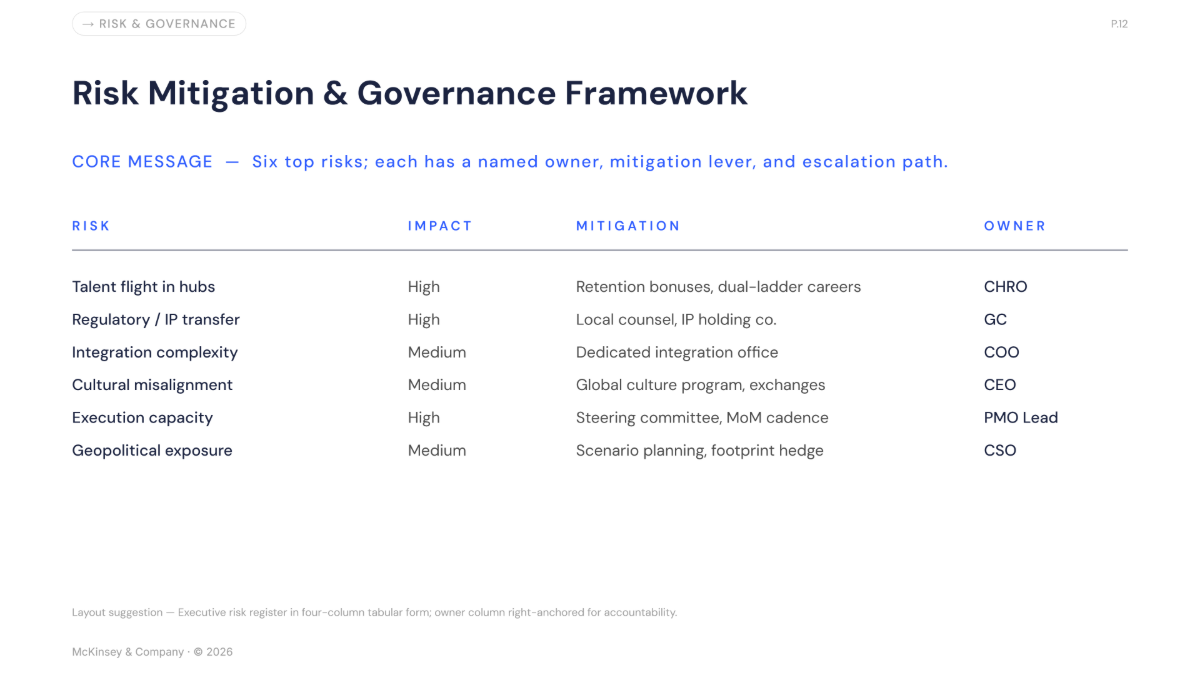This screenshot has height=675, width=1200.
Task: Select the 'Execution capacity' cell
Action: point(142,418)
